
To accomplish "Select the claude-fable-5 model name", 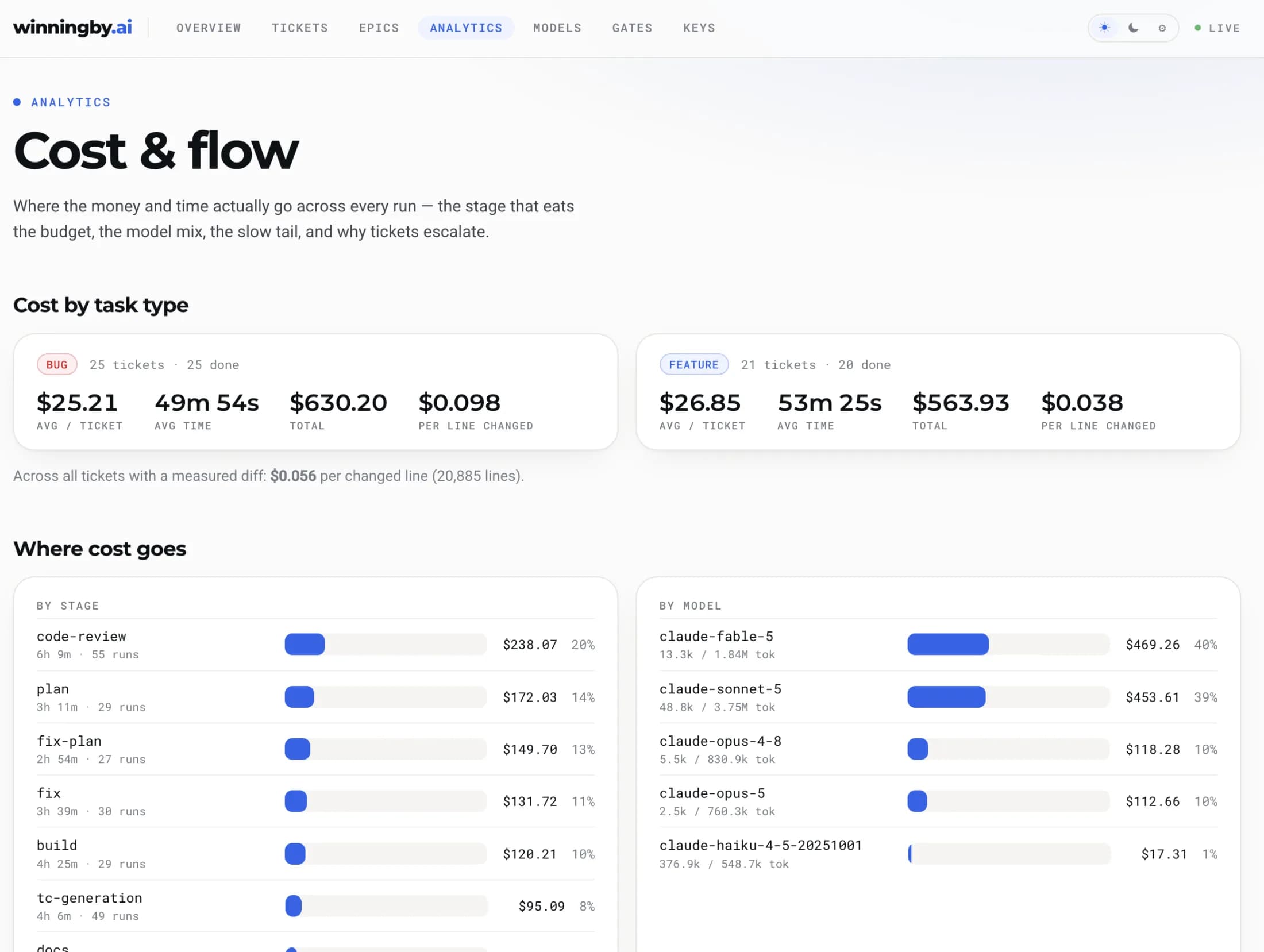I will 716,636.
